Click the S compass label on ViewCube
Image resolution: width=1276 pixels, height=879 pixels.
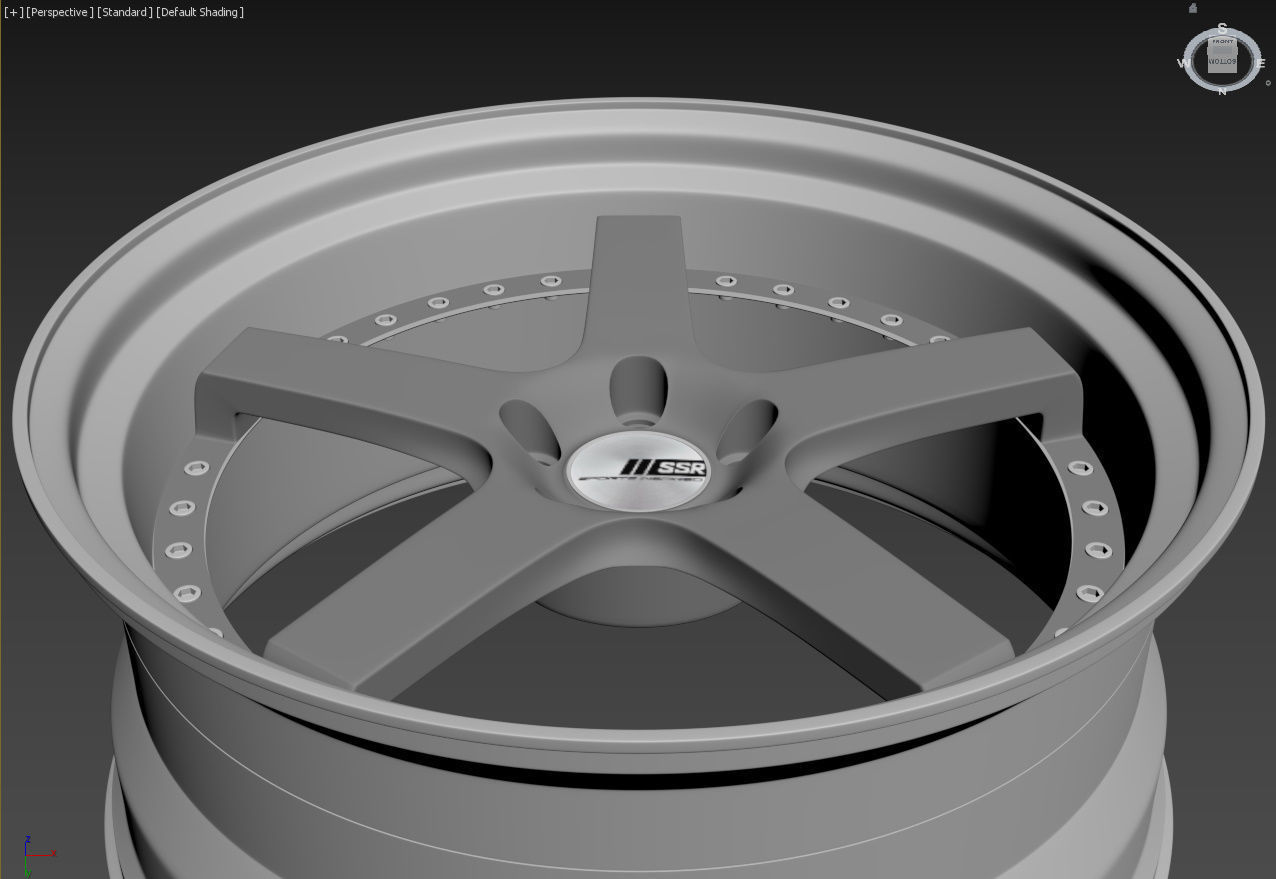point(1222,28)
